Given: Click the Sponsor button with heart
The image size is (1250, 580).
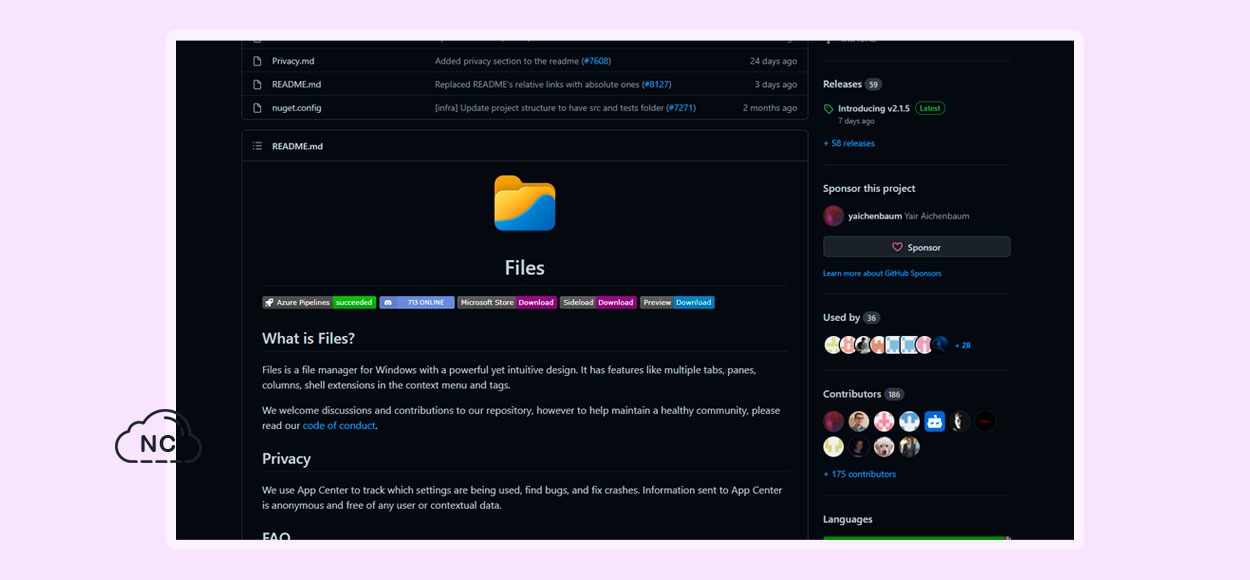Looking at the screenshot, I should (x=916, y=247).
